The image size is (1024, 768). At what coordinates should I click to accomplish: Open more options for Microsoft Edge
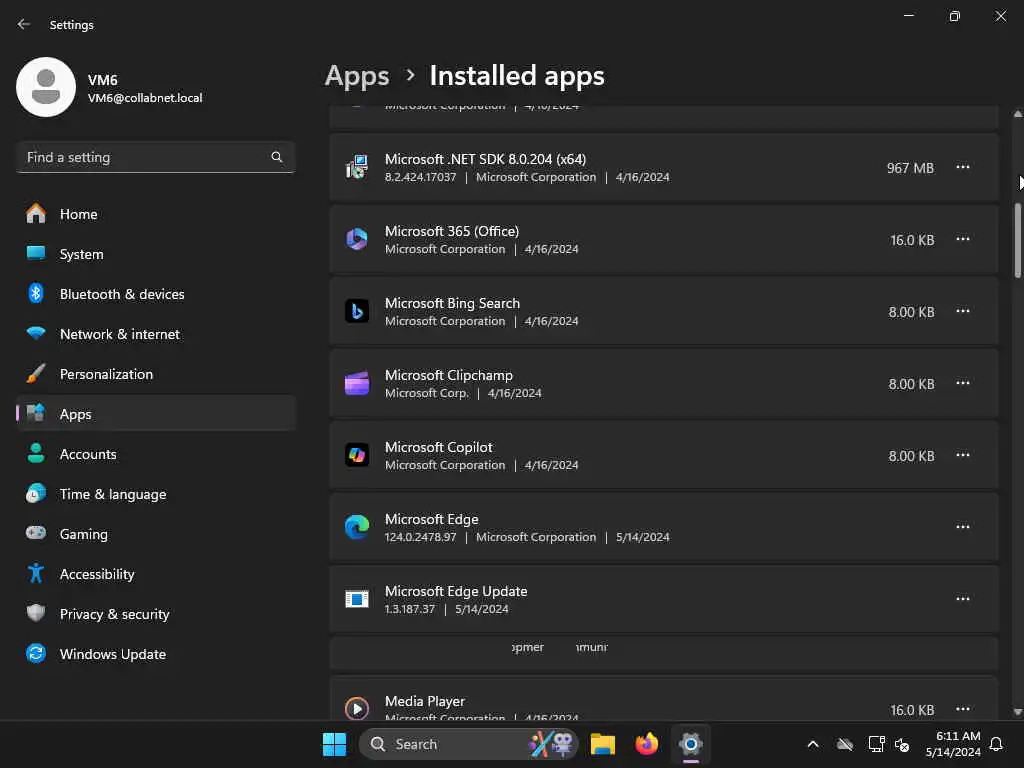coord(963,527)
